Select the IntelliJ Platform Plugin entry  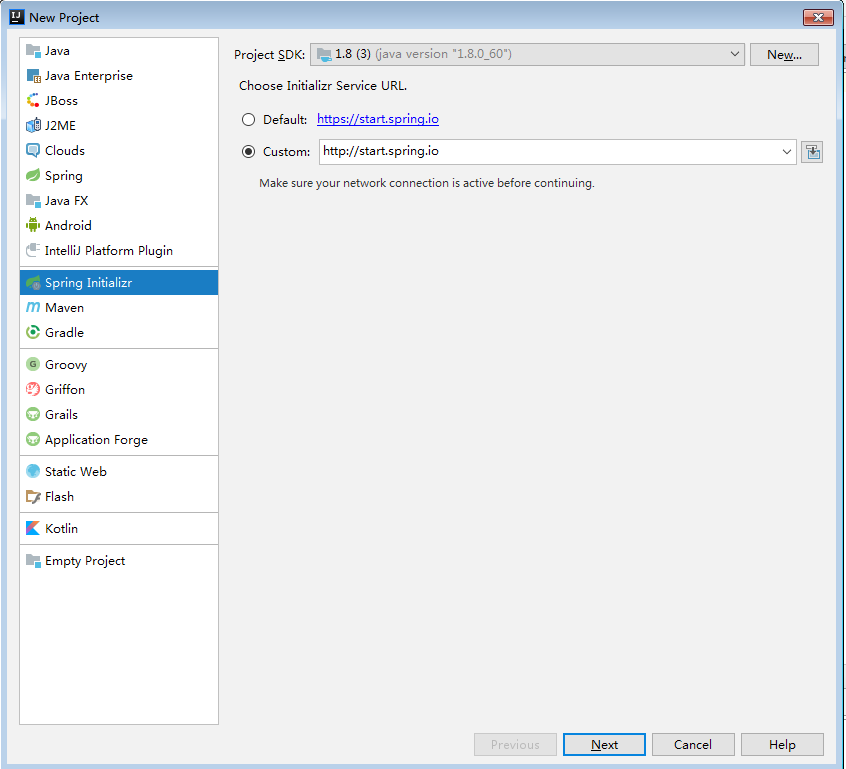(119, 250)
